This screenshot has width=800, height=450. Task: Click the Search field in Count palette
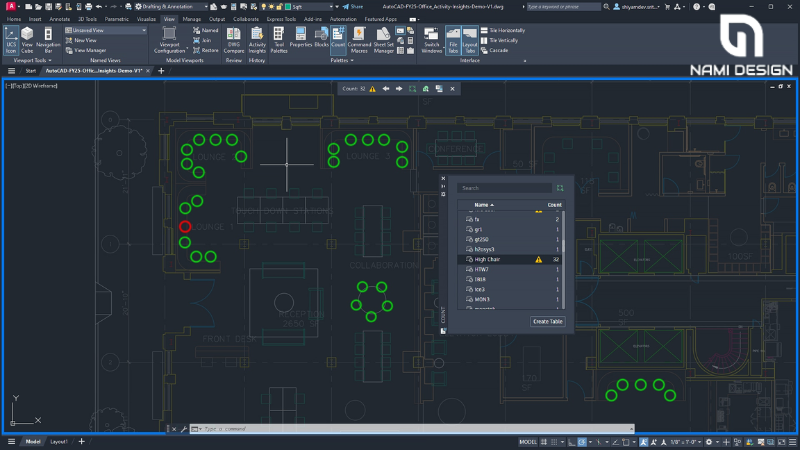click(504, 188)
